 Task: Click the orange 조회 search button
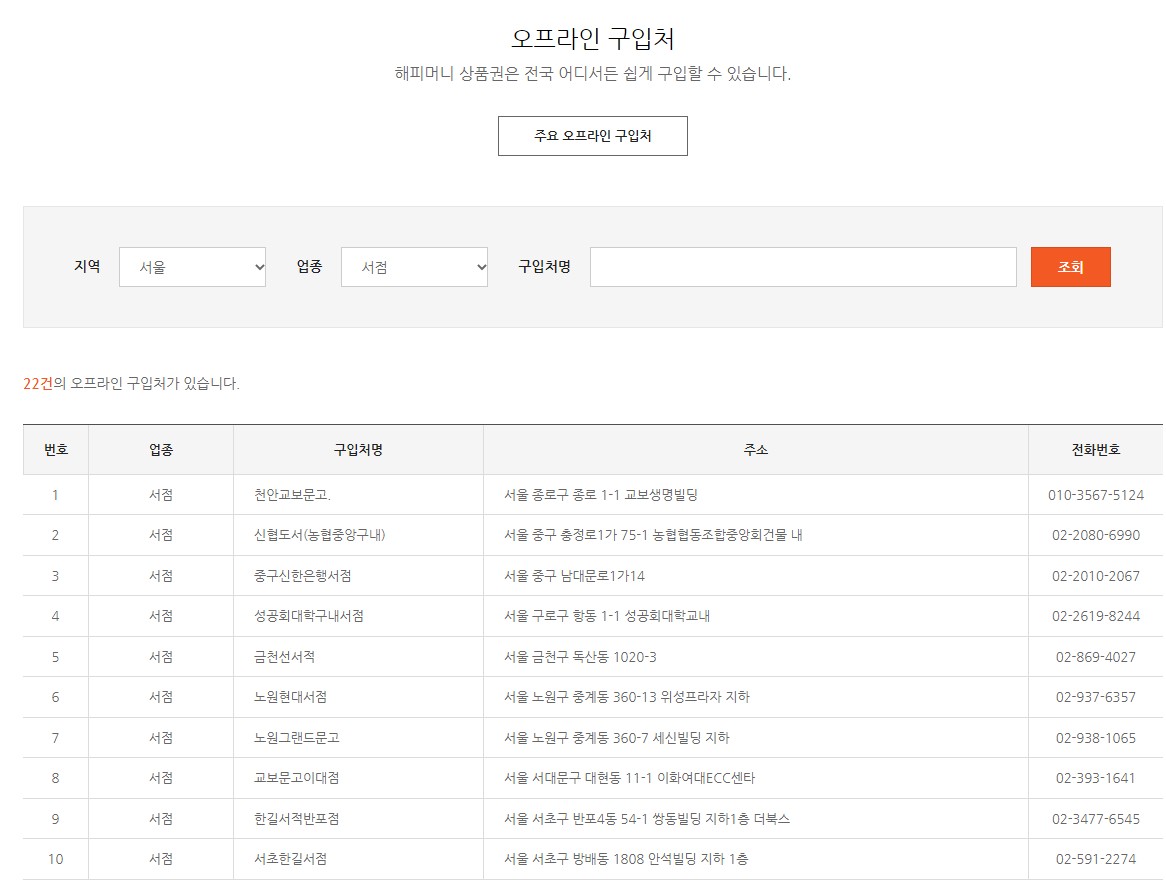pyautogui.click(x=1070, y=267)
